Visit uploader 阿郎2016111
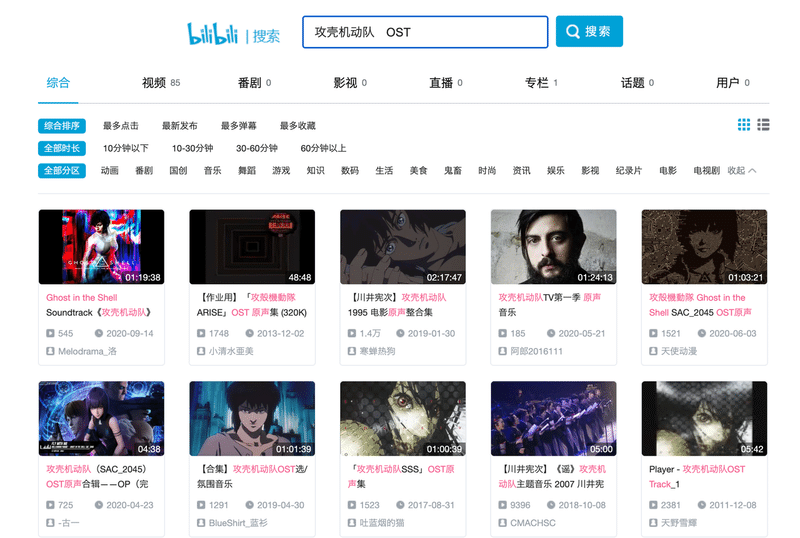This screenshot has width=800, height=538. [x=537, y=351]
